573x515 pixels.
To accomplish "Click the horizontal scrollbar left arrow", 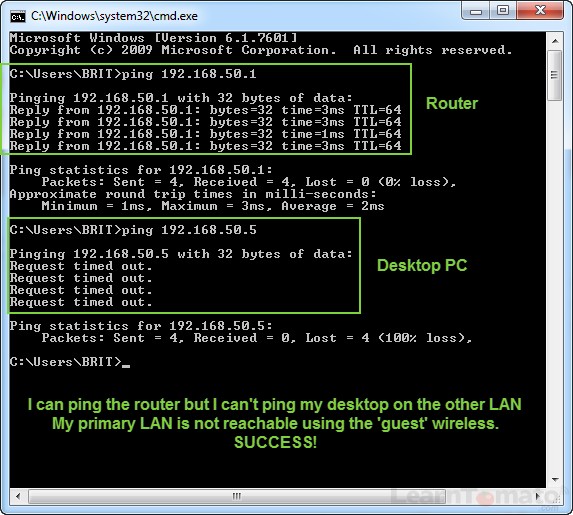I will 18,496.
